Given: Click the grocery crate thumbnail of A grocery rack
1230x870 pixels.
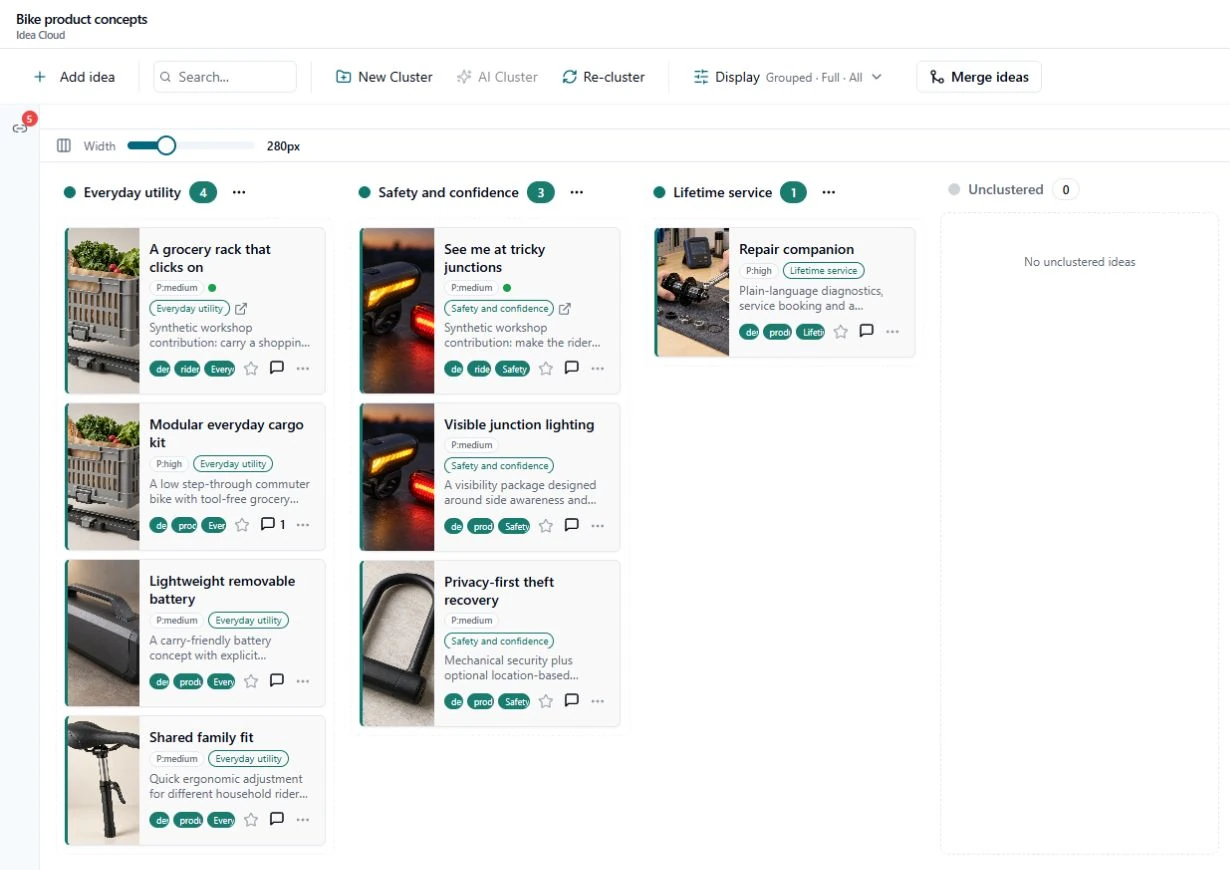Looking at the screenshot, I should [x=103, y=311].
